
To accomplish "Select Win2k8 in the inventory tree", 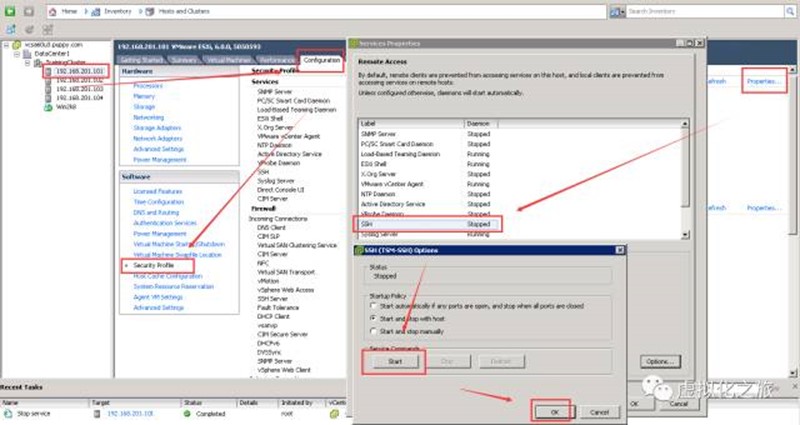I will point(66,107).
